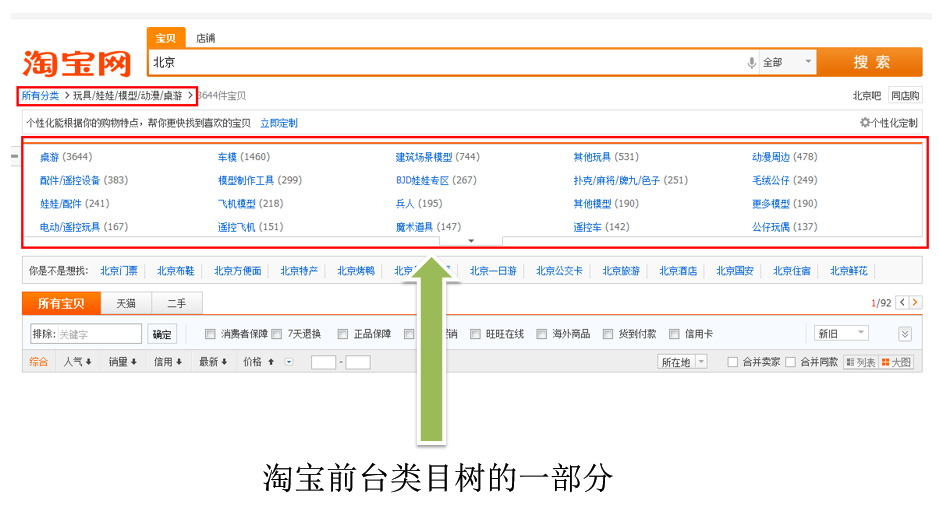Toggle the 7天退换 checkbox
Viewport: 939px width, 510px height.
pyautogui.click(x=277, y=334)
